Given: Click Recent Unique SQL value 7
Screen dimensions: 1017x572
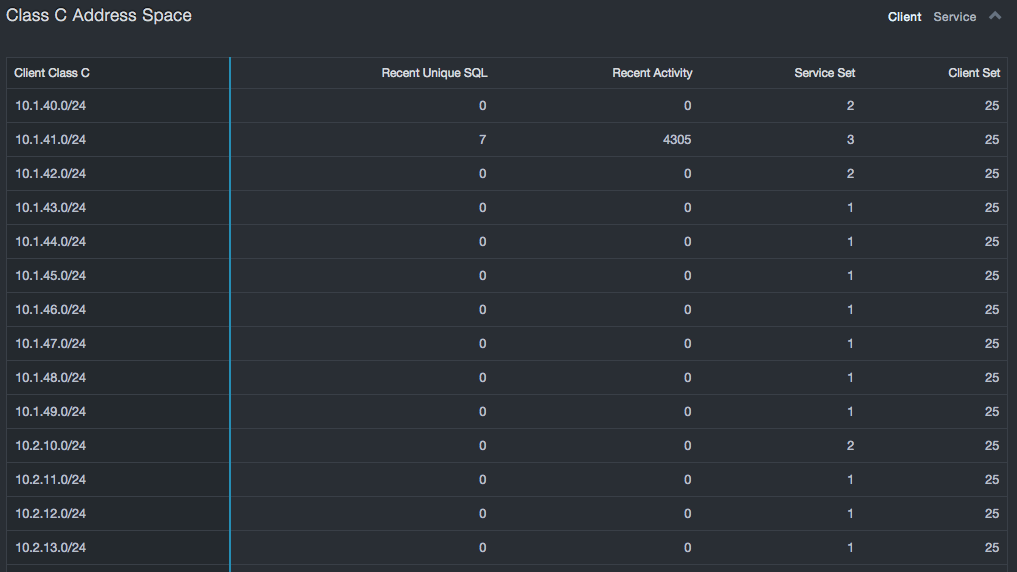Looking at the screenshot, I should (482, 140).
